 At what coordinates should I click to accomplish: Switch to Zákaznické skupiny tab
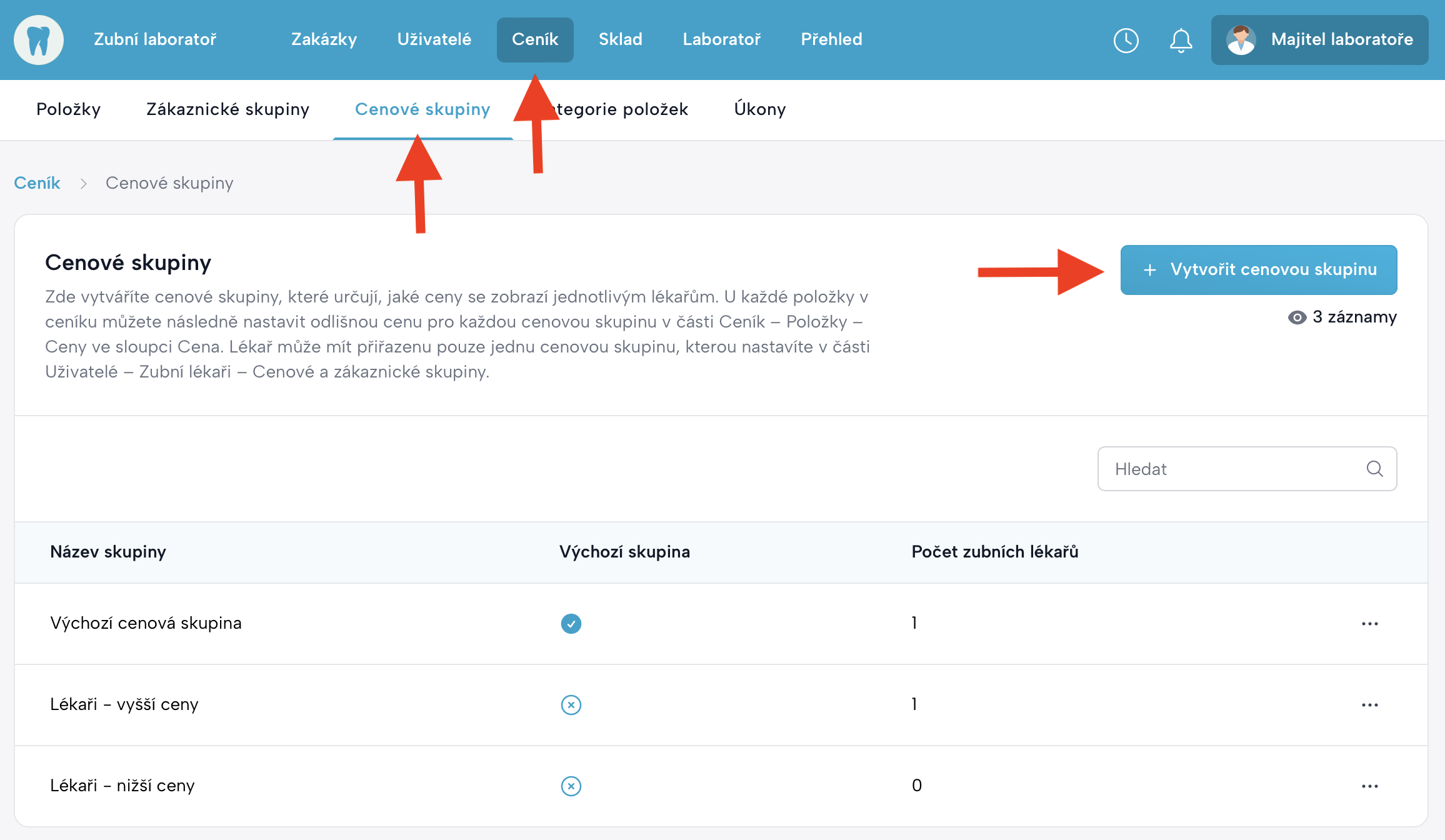227,109
